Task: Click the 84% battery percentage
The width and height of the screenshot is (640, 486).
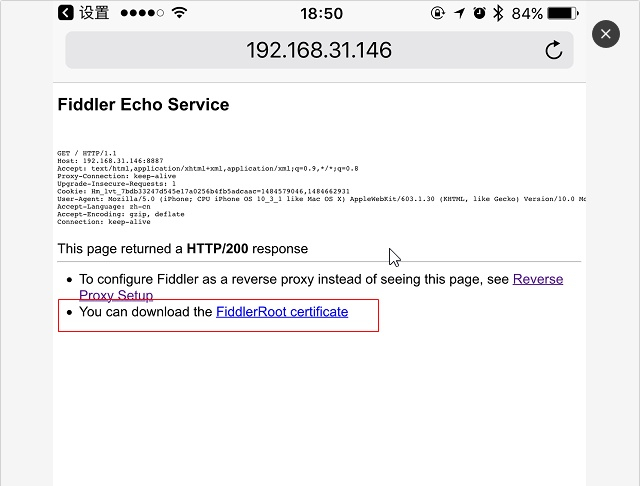Action: [x=527, y=14]
